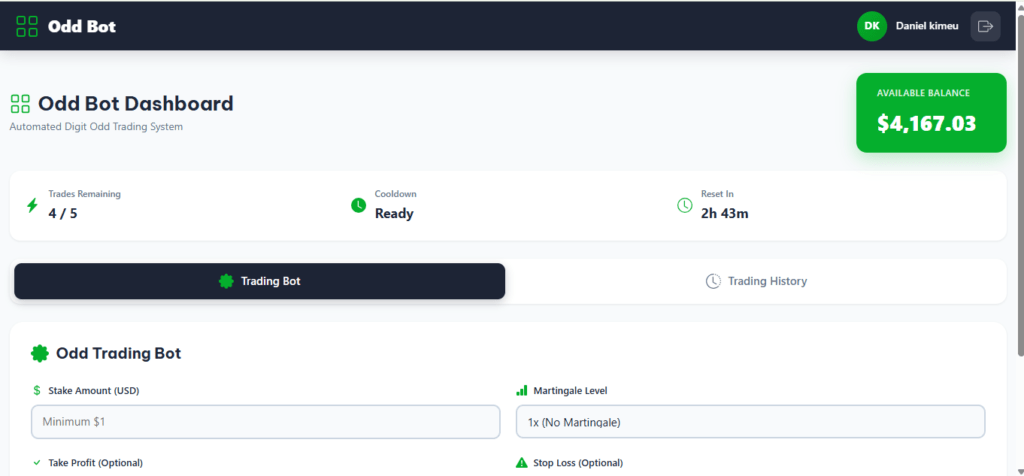The width and height of the screenshot is (1024, 476).
Task: Click the grid icon beside Odd Bot Dashboard
Action: tap(20, 104)
